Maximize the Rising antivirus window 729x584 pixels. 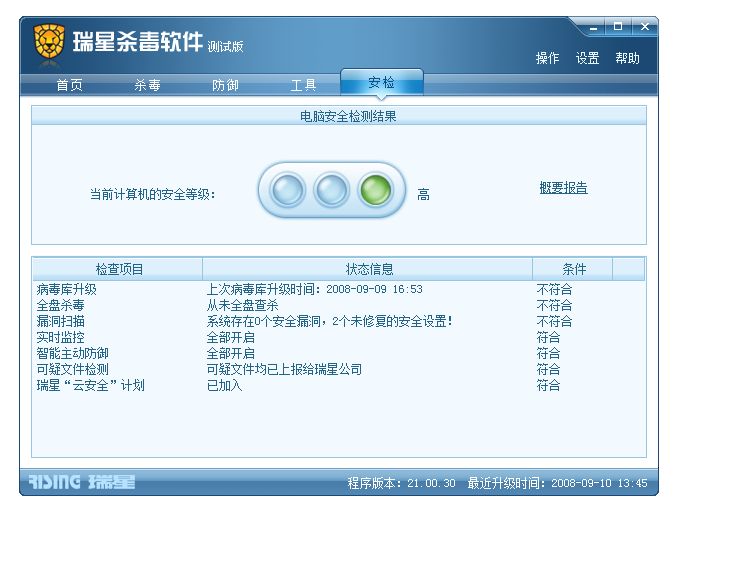(617, 27)
